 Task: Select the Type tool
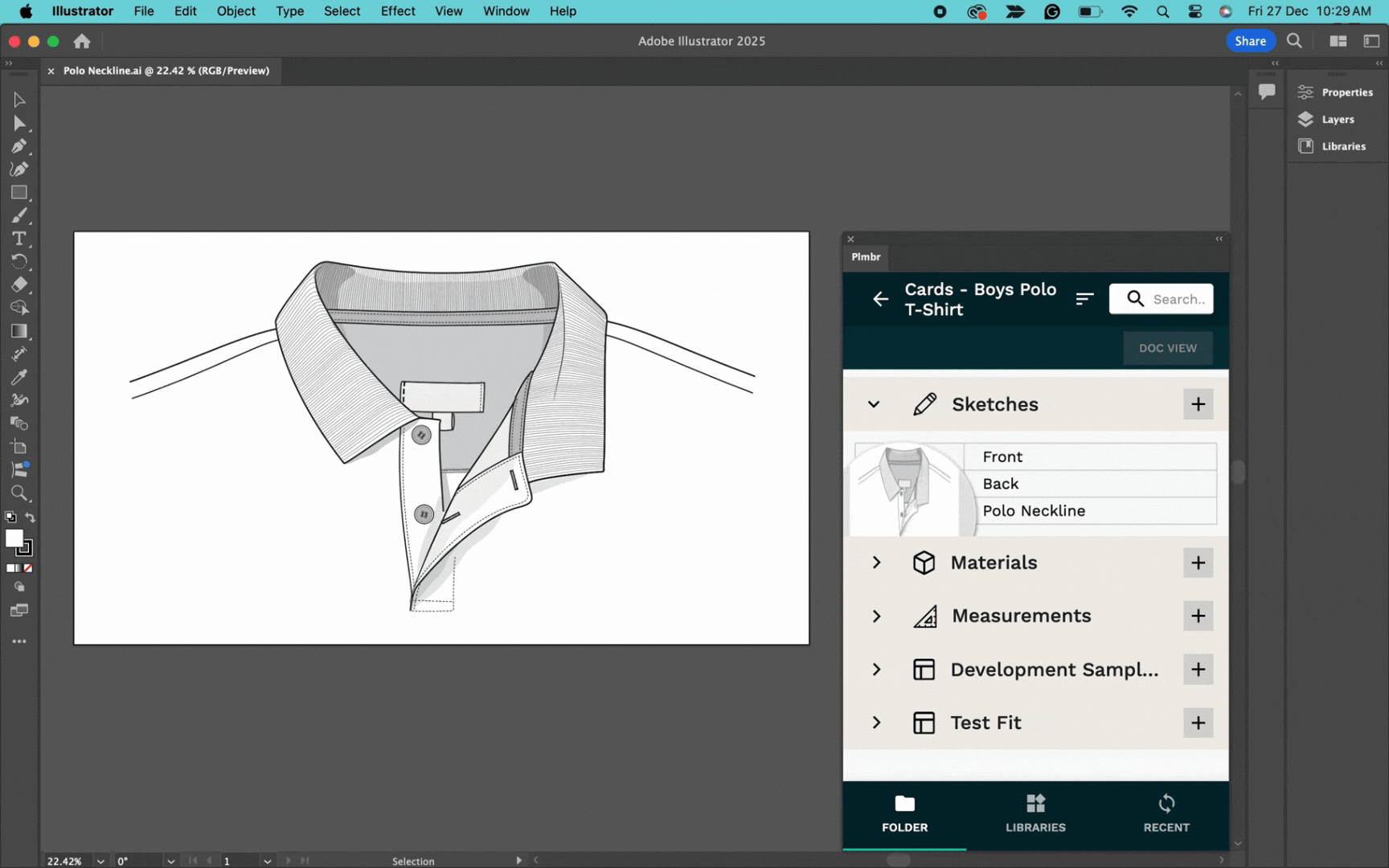point(18,239)
